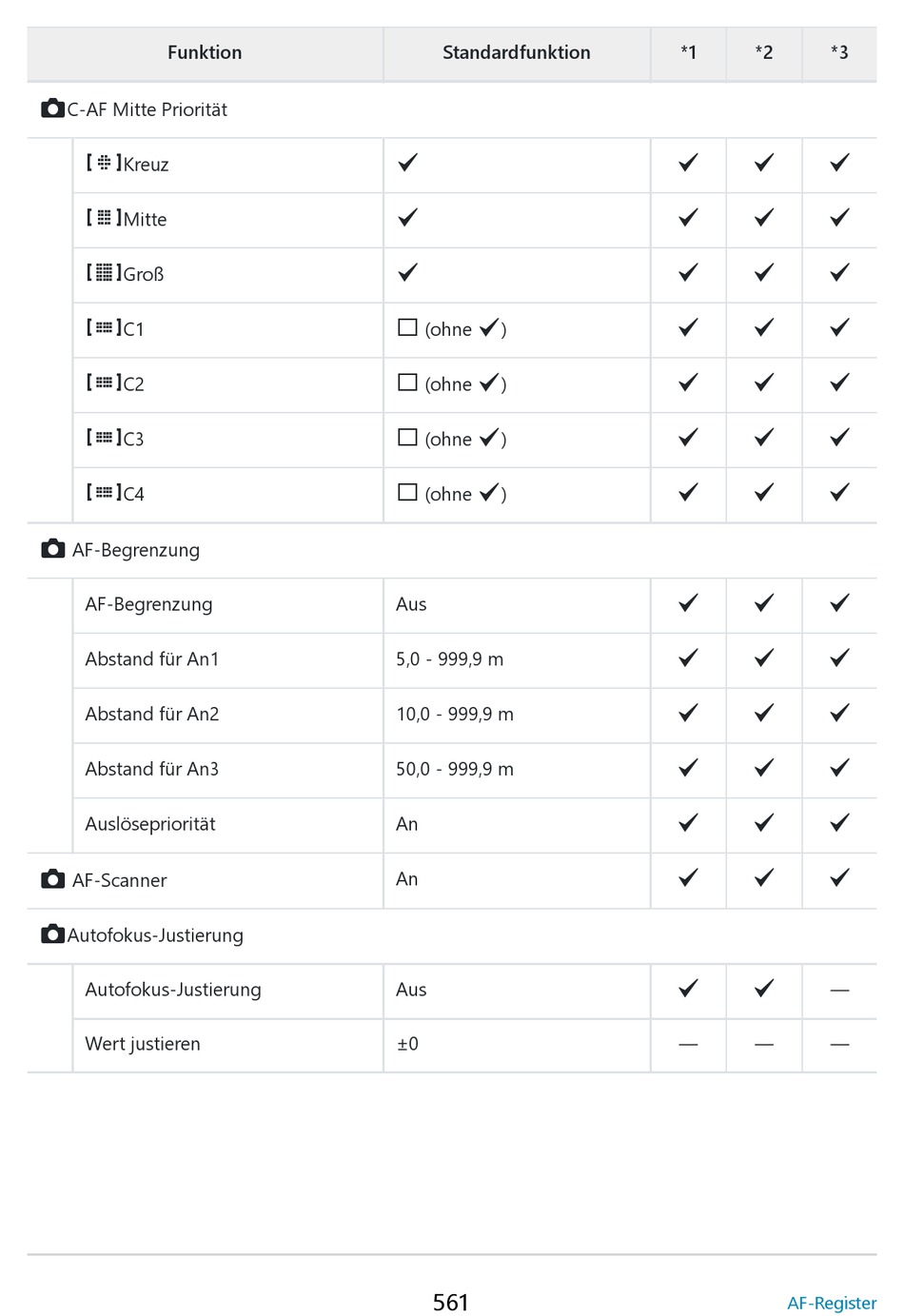The height and width of the screenshot is (1316, 904).
Task: Click the Kreuz AF target icon
Action: click(x=104, y=163)
